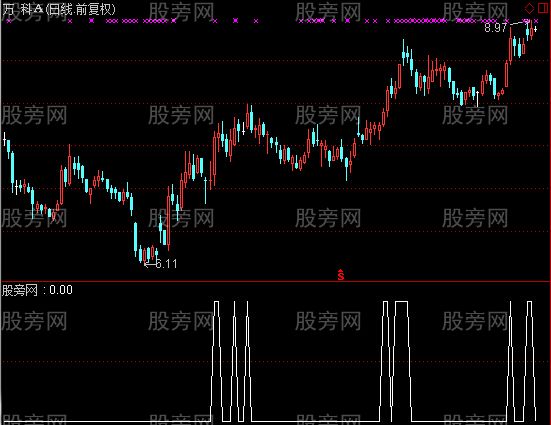Viewport: 551px width, 425px height.
Task: Select the 万科A chart title label
Action: 59,9
